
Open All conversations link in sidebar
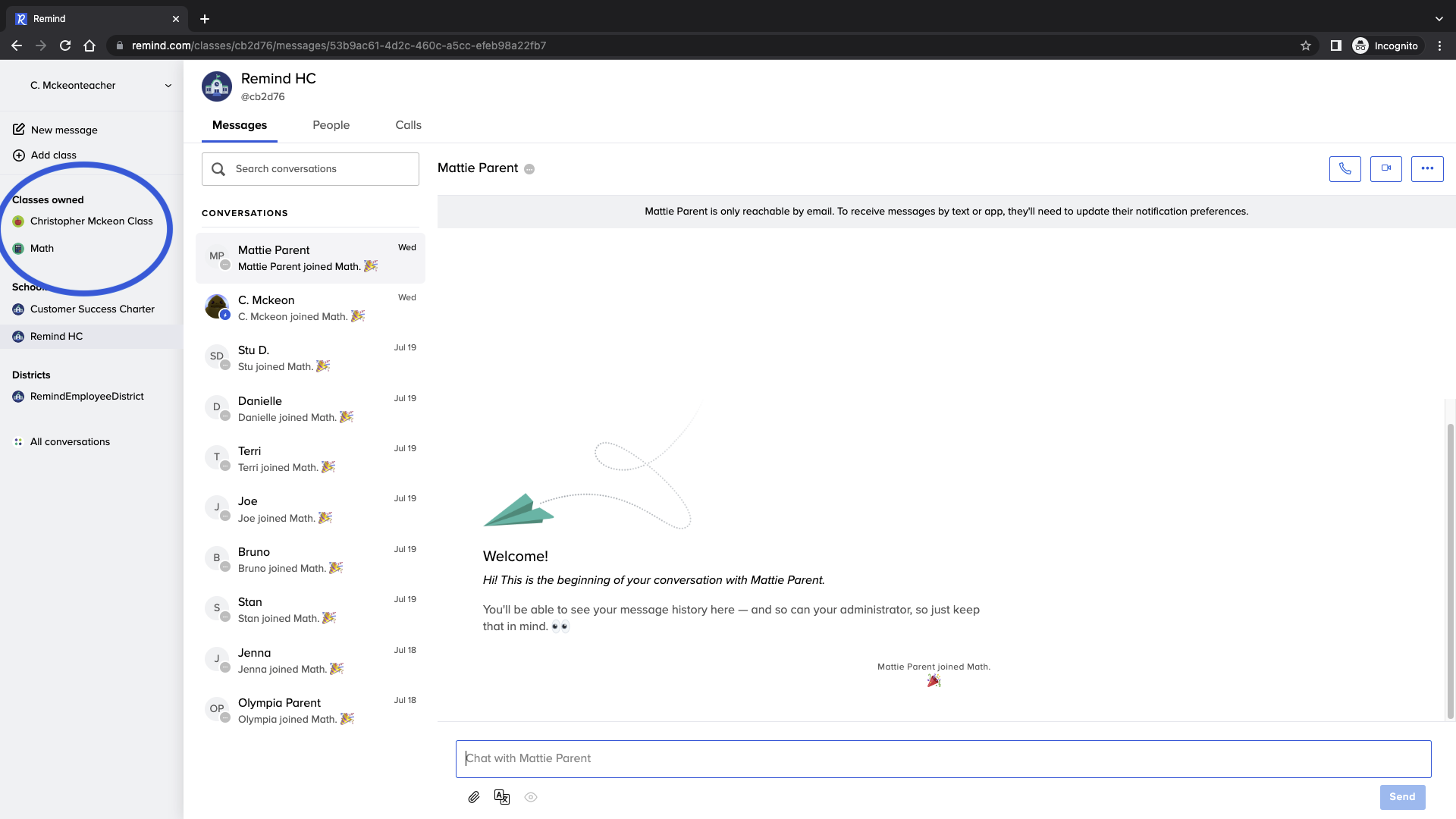70,442
